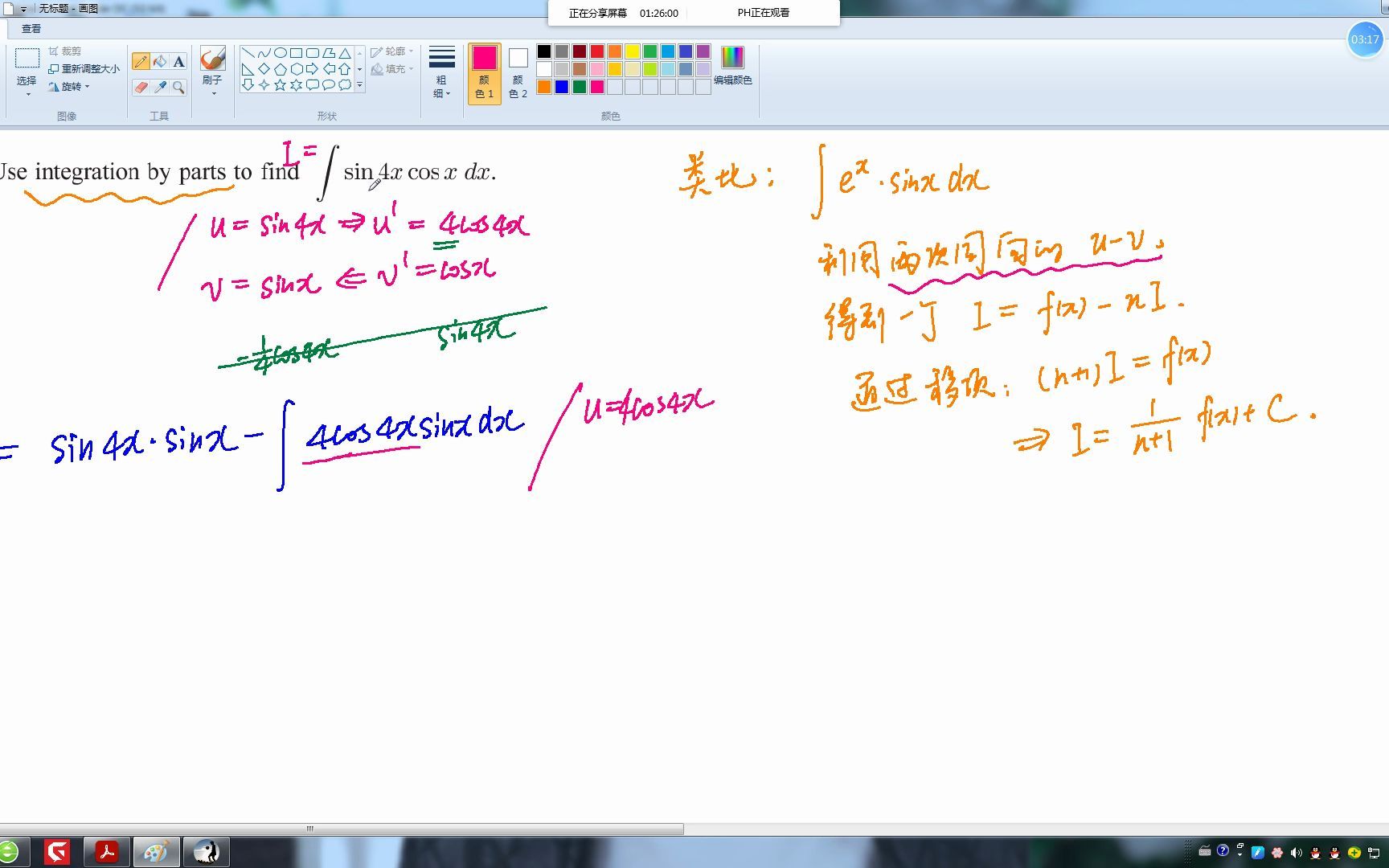This screenshot has height=868, width=1389.
Task: Choose the purple color swatch
Action: click(703, 51)
